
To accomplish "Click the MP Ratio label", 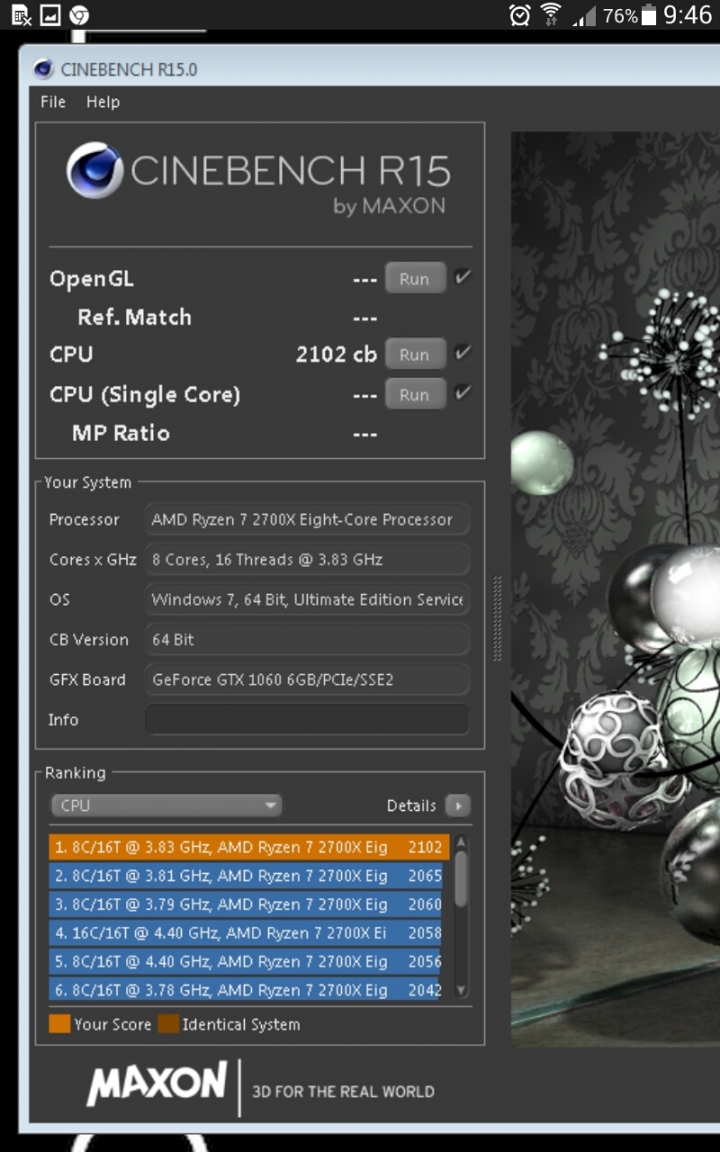I will click(x=120, y=433).
